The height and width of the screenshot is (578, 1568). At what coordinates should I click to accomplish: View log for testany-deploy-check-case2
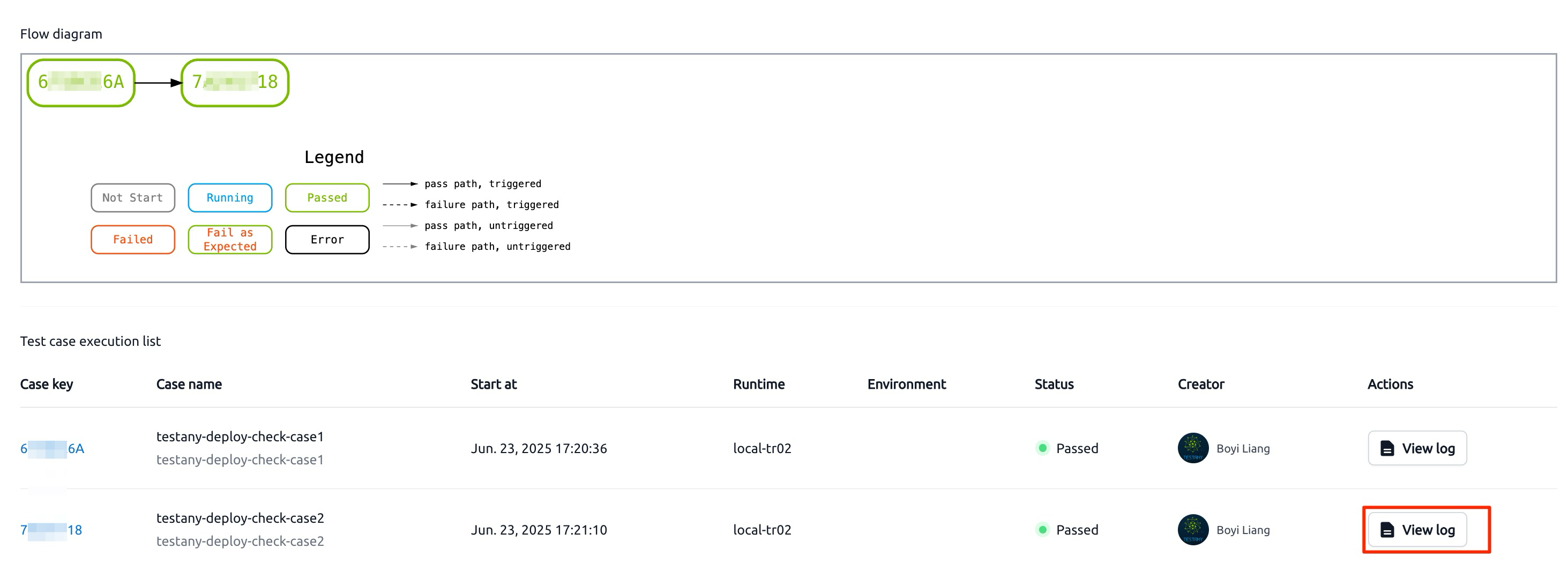1417,530
